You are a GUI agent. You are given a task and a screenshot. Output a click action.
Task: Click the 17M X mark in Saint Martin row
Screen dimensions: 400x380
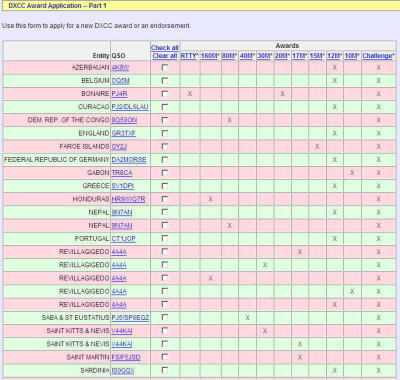click(300, 357)
